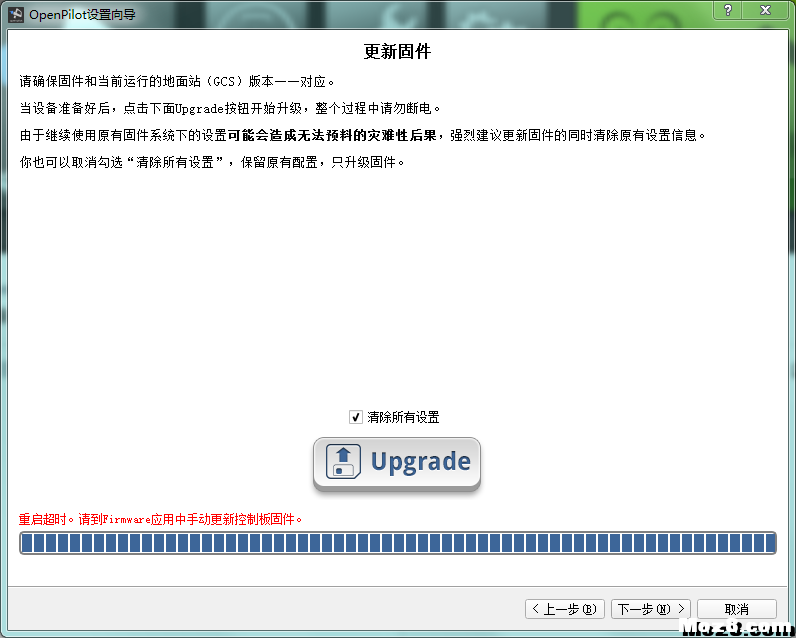Viewport: 796px width, 638px height.
Task: Click the OpenPilot title bar app icon
Action: pyautogui.click(x=16, y=15)
